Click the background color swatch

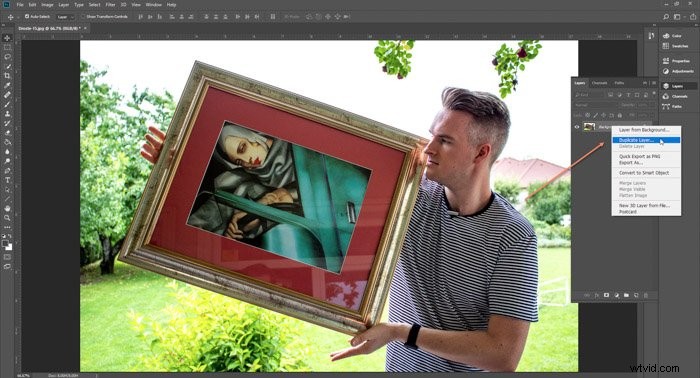tap(9, 247)
